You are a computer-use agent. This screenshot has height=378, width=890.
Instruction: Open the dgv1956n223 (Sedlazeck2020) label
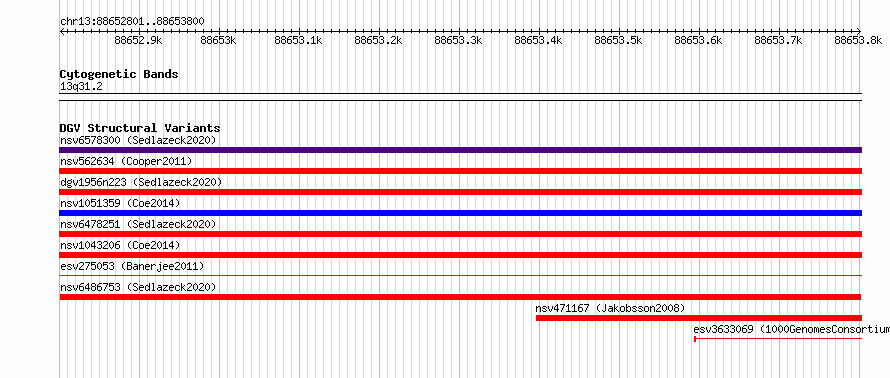click(x=141, y=182)
